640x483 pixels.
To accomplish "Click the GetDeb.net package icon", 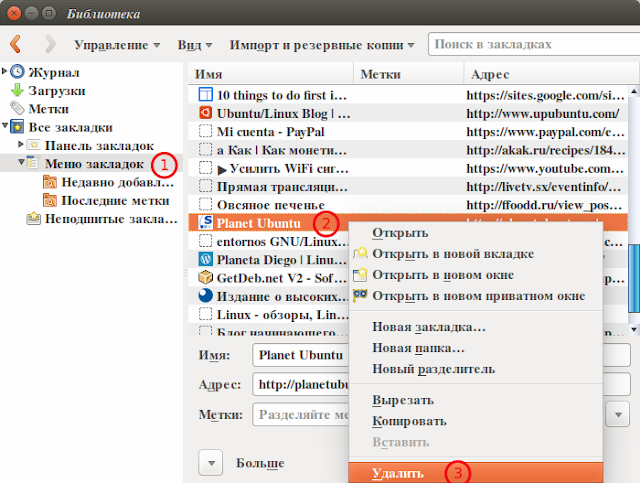I will (205, 278).
